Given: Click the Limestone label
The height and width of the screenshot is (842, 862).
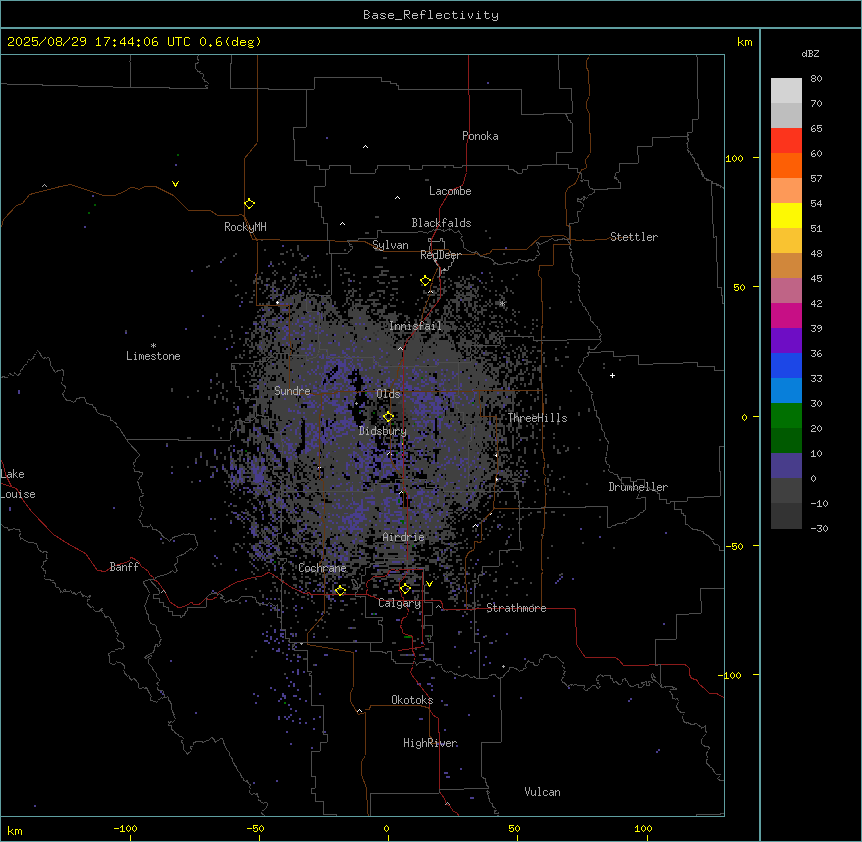Looking at the screenshot, I should click(x=153, y=356).
